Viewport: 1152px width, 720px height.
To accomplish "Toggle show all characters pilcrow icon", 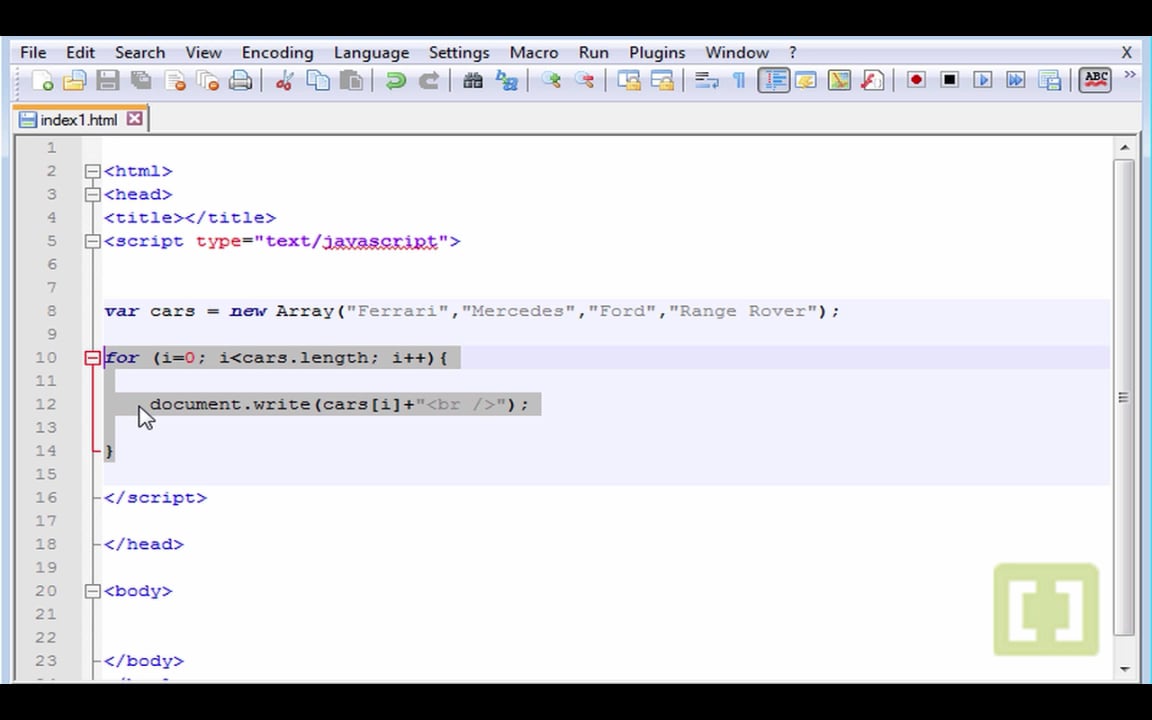I will [739, 80].
